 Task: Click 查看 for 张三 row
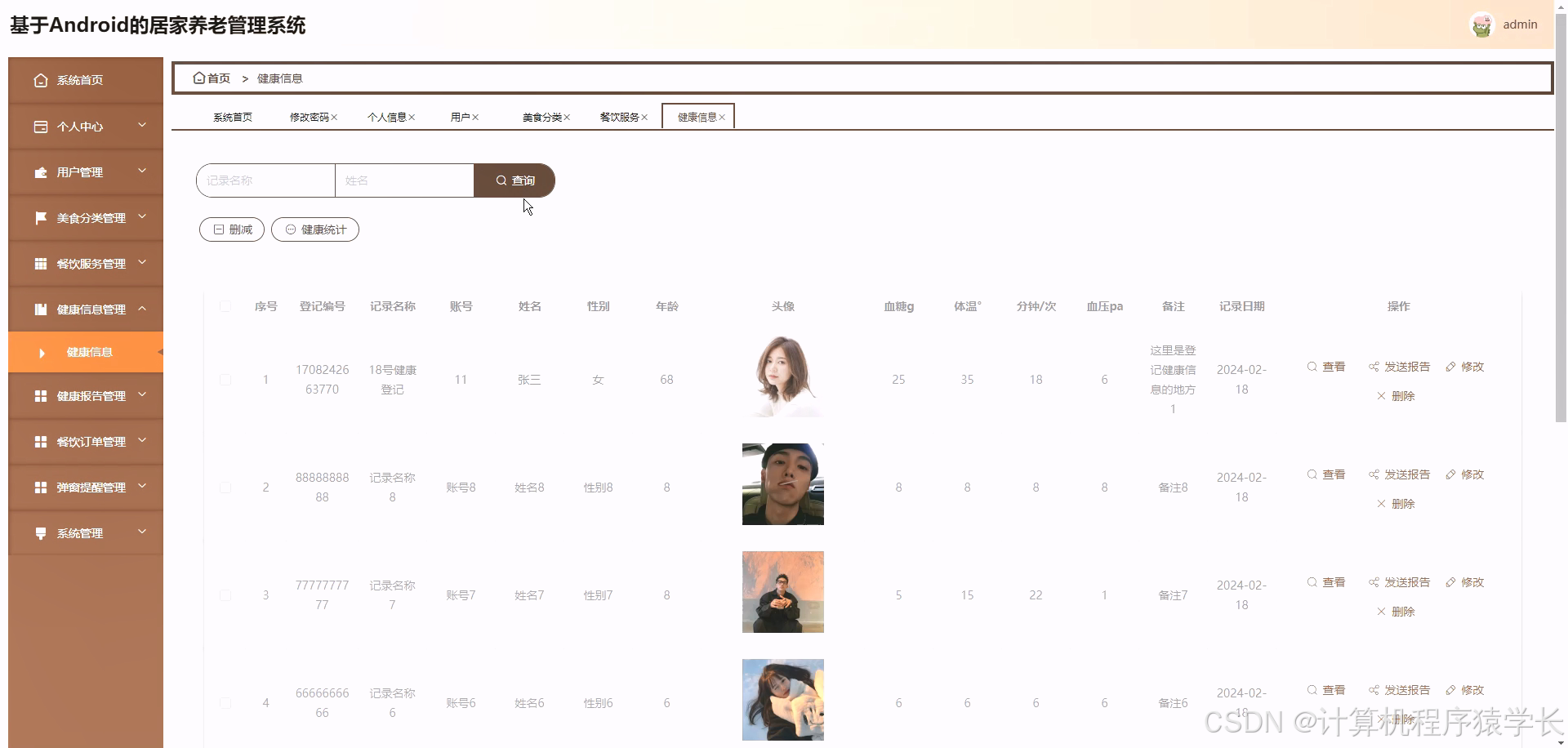click(1326, 367)
